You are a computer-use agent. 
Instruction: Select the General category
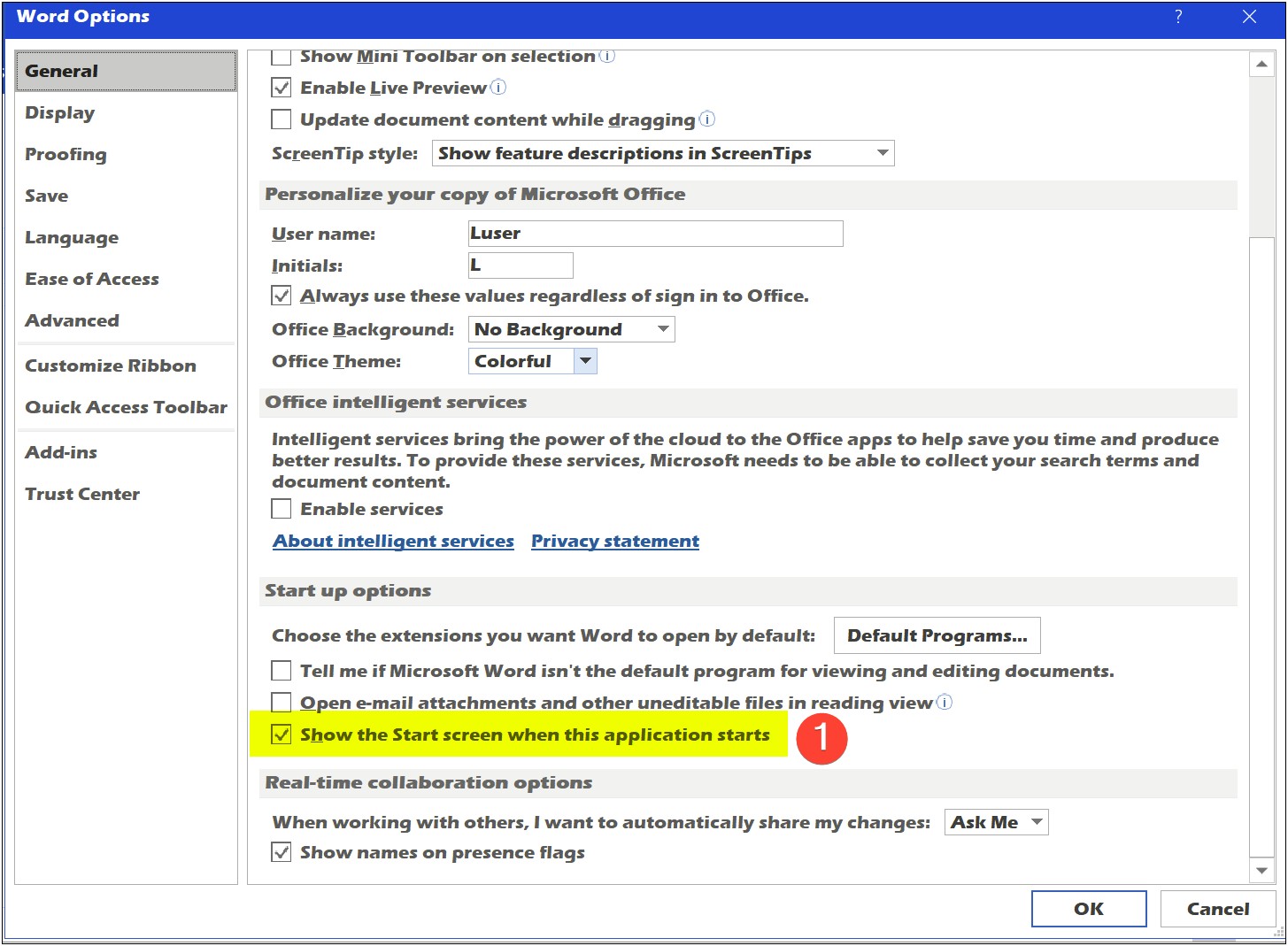(127, 71)
